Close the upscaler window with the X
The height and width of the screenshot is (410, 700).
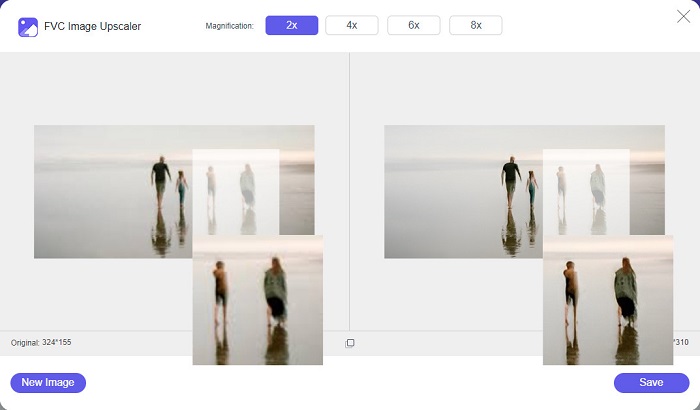[683, 15]
